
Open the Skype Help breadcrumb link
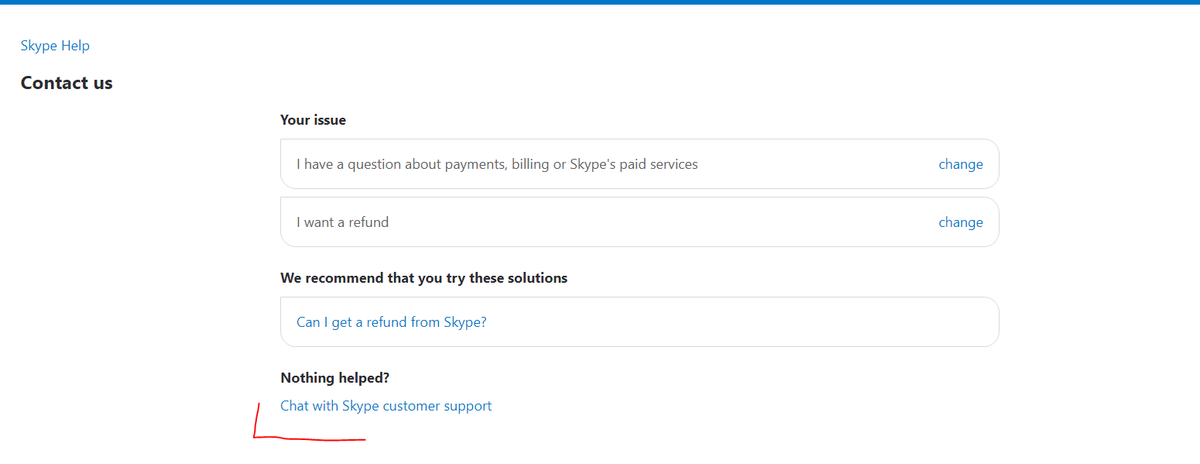click(55, 46)
